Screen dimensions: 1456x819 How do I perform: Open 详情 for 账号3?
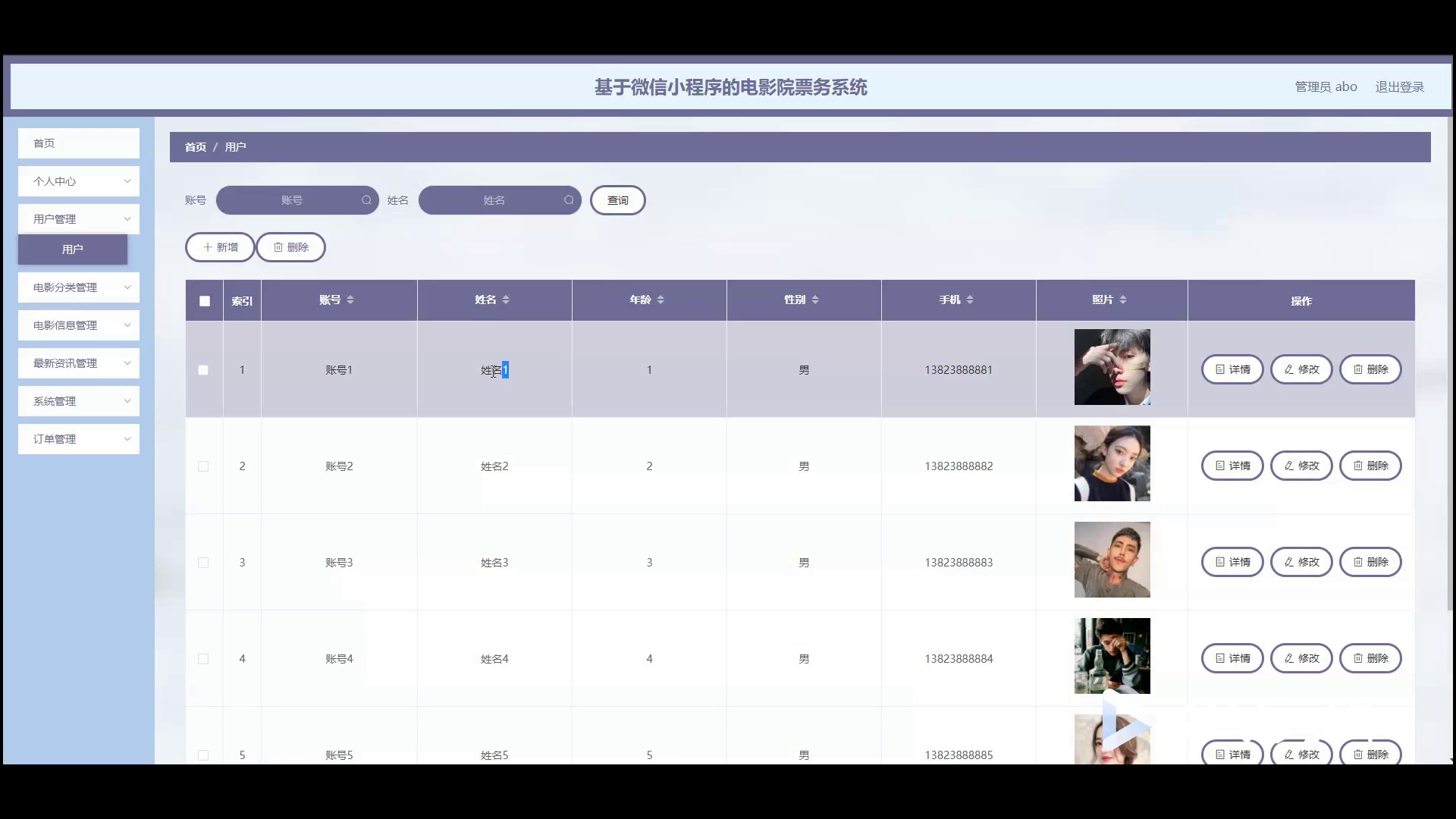(1232, 562)
